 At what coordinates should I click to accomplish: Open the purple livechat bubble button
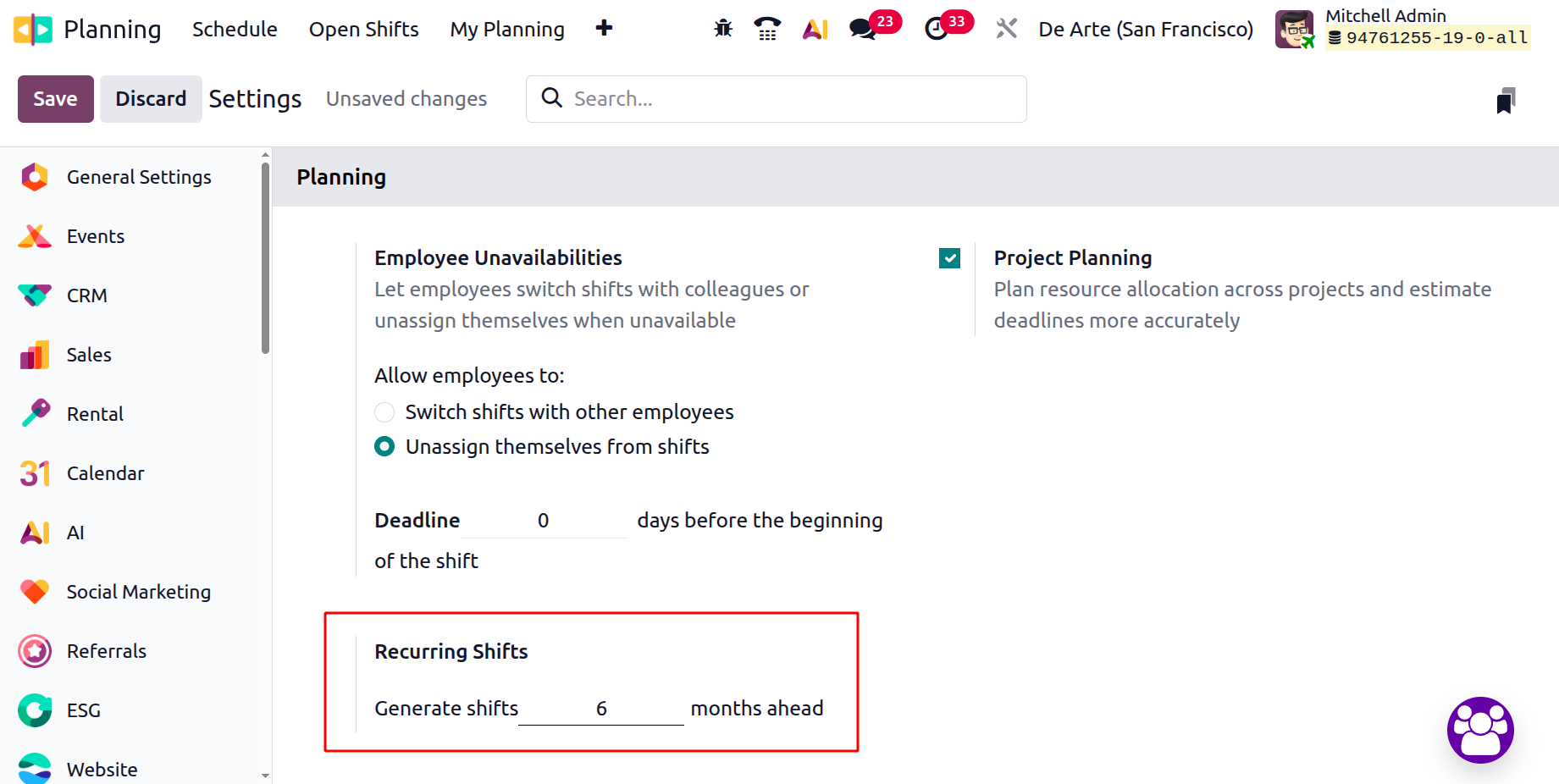click(x=1480, y=730)
